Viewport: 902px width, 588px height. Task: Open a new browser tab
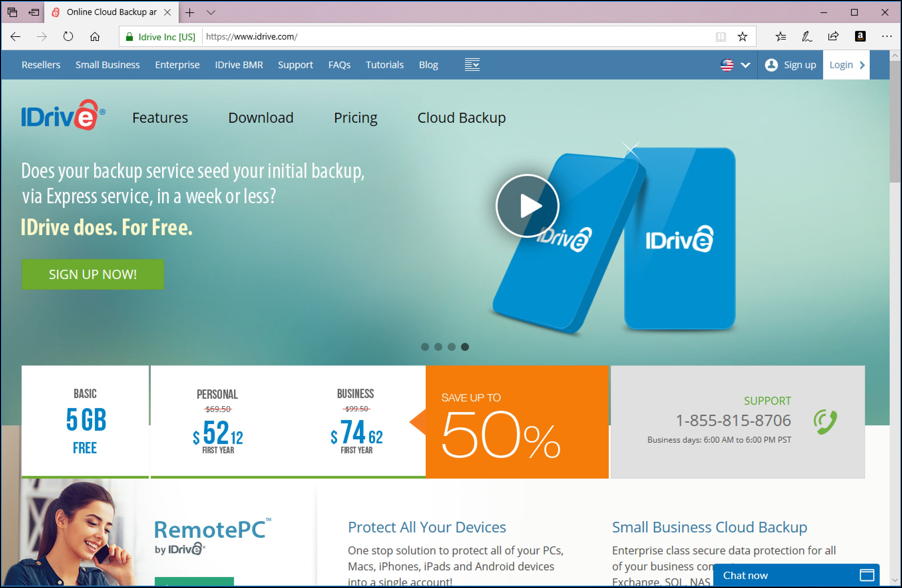click(190, 12)
